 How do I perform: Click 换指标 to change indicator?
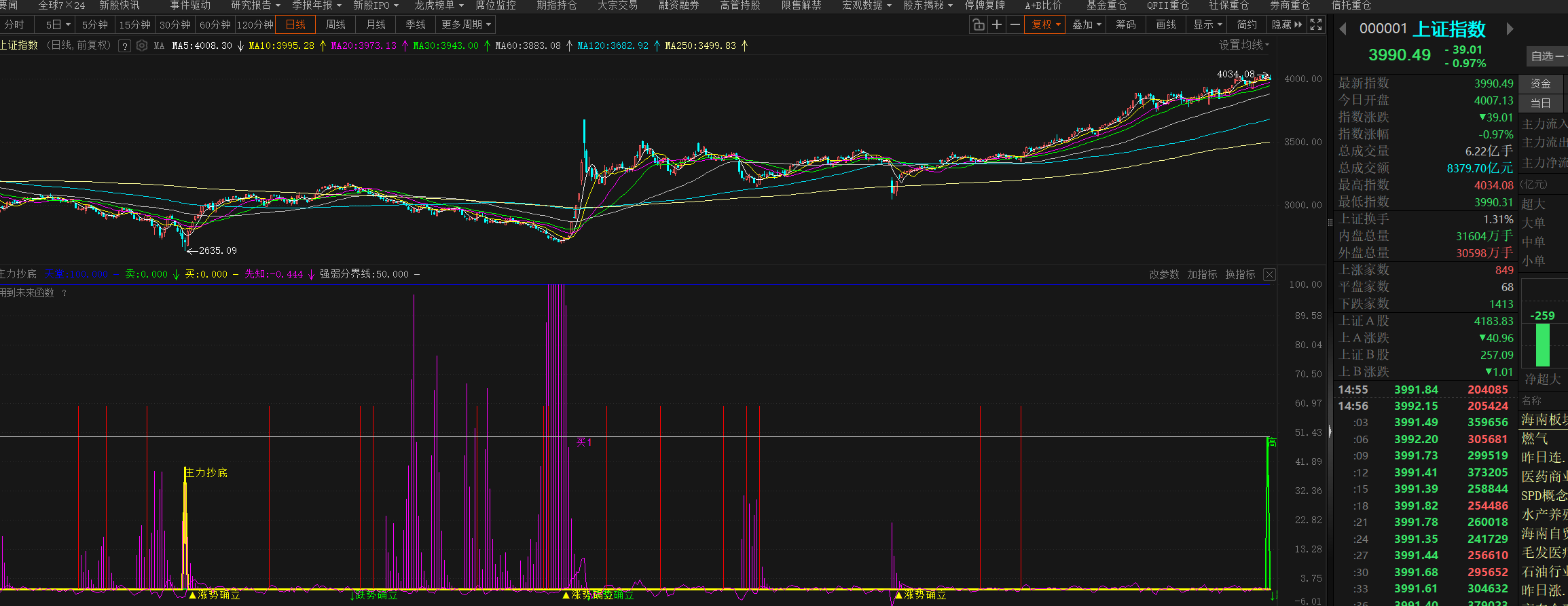pyautogui.click(x=1240, y=275)
